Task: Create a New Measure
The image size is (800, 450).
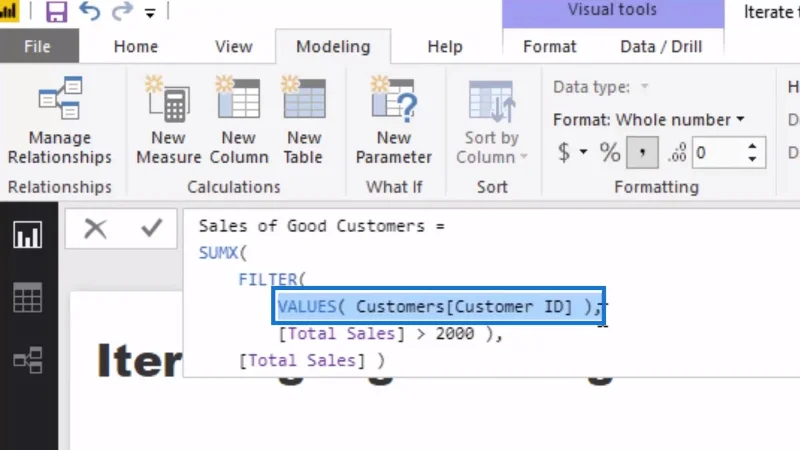Action: point(168,120)
